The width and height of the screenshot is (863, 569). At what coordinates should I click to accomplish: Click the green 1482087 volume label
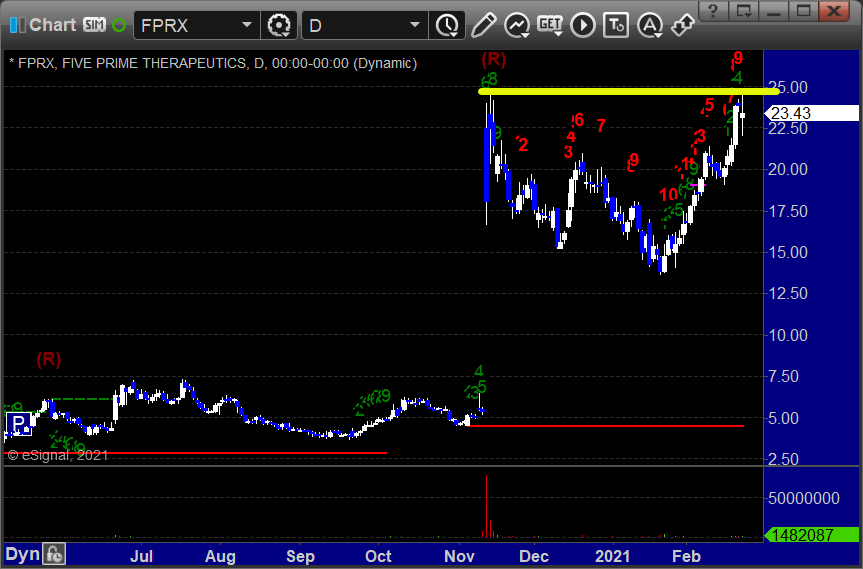tap(812, 534)
